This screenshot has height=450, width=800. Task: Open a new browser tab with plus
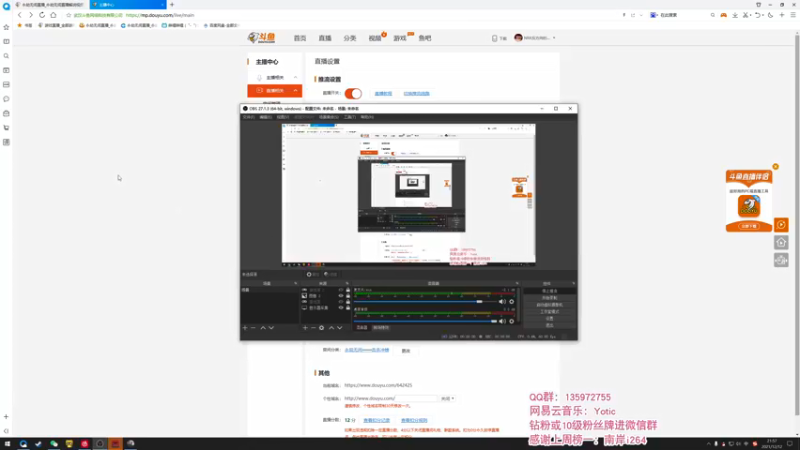(172, 5)
